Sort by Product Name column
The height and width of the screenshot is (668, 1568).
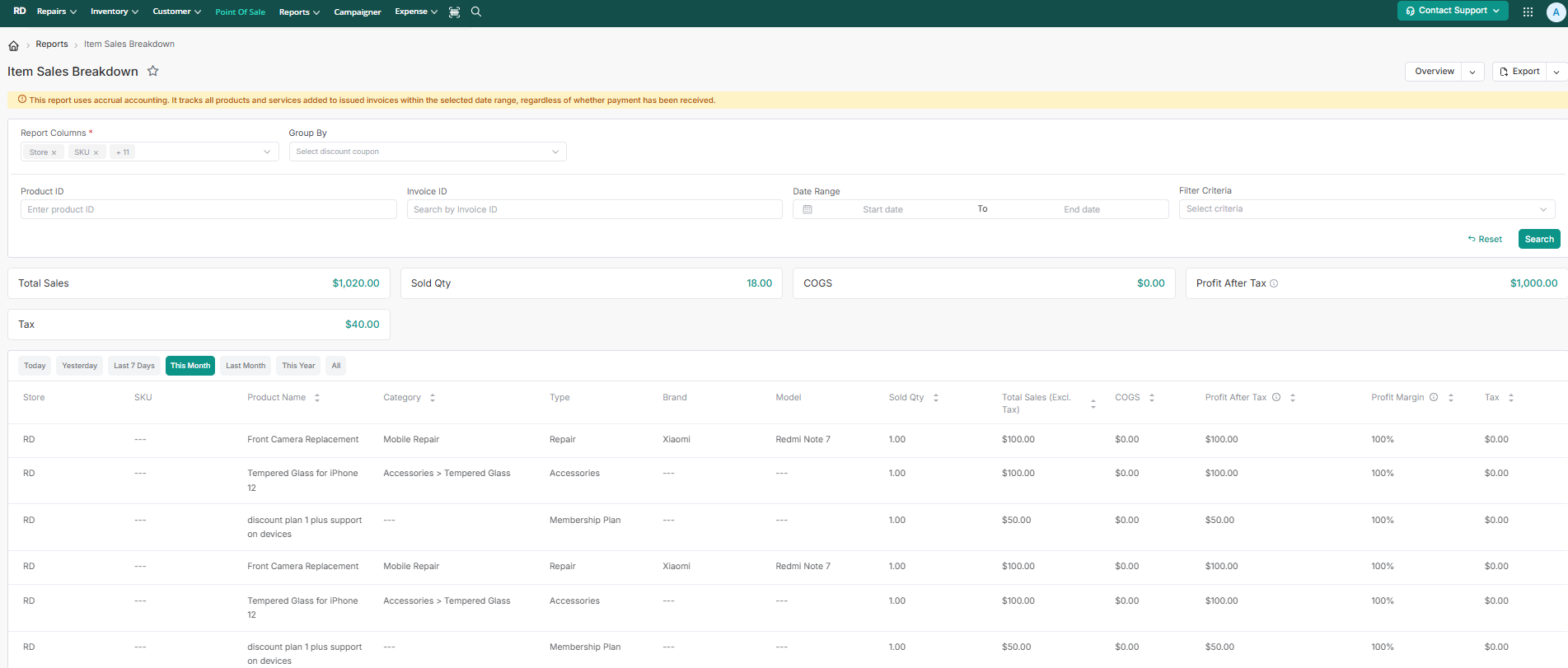tap(317, 398)
